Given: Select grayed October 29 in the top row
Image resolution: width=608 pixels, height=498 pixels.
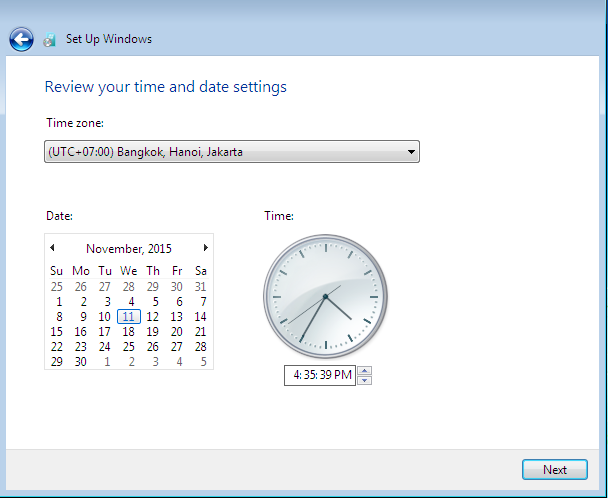Looking at the screenshot, I should click(x=153, y=287).
